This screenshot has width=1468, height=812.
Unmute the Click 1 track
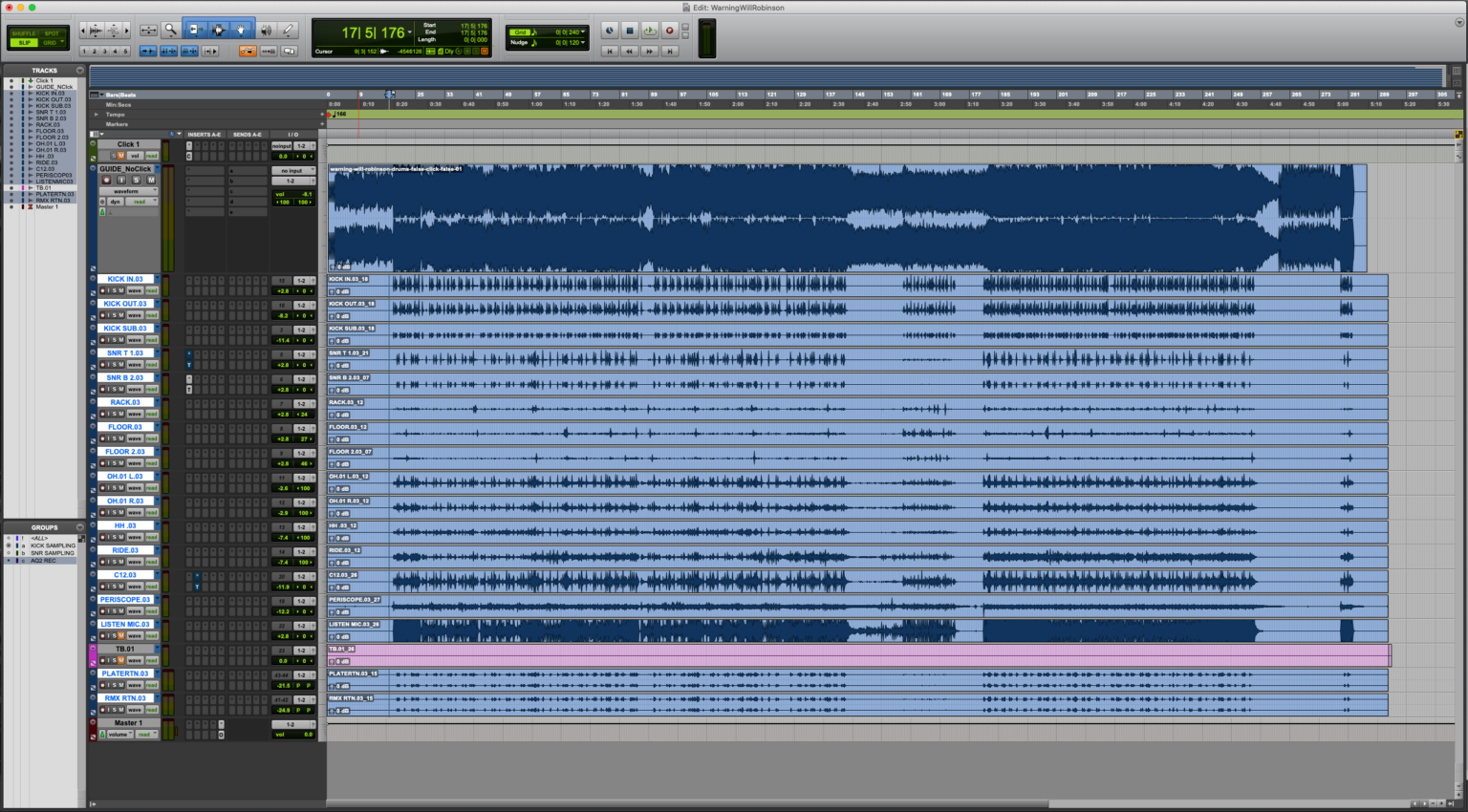coord(121,156)
